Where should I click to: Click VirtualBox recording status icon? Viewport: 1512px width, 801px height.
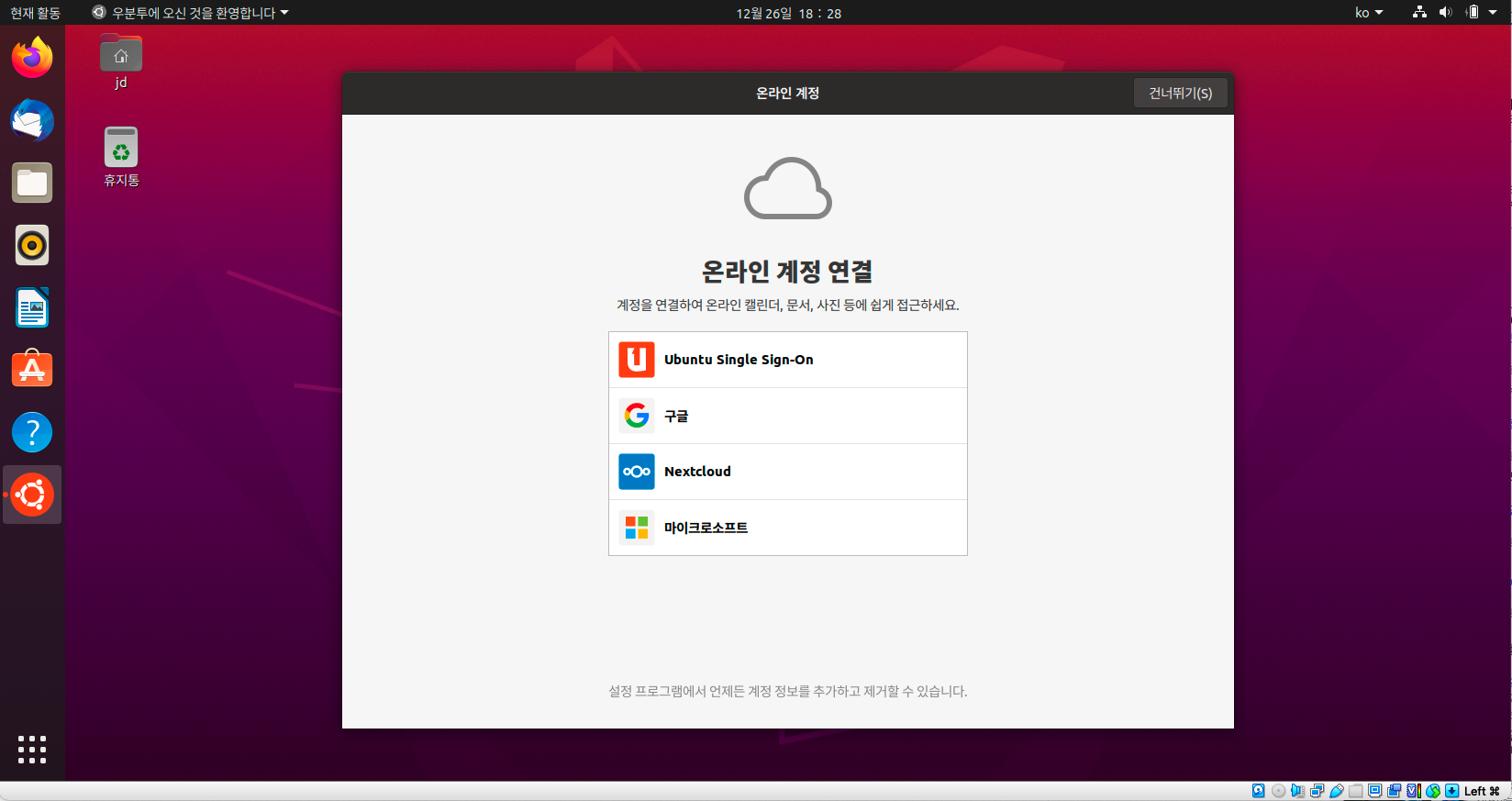pos(1395,790)
